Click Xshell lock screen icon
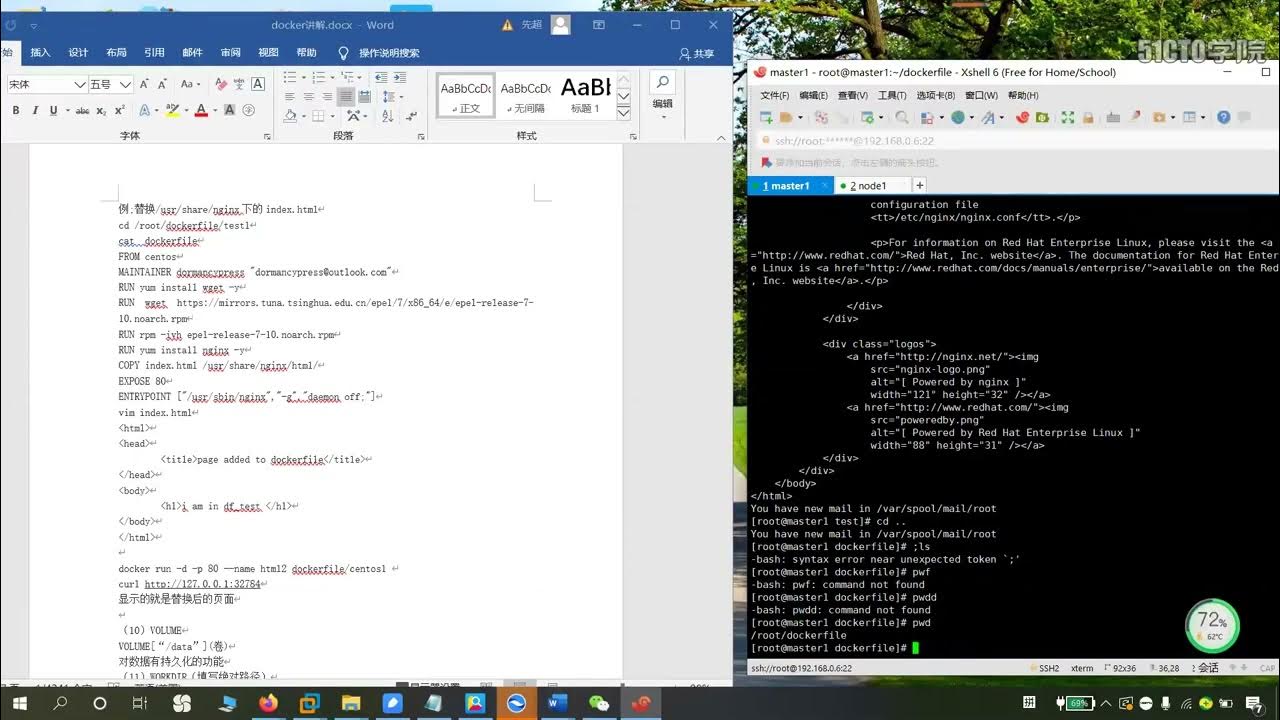 click(1088, 117)
